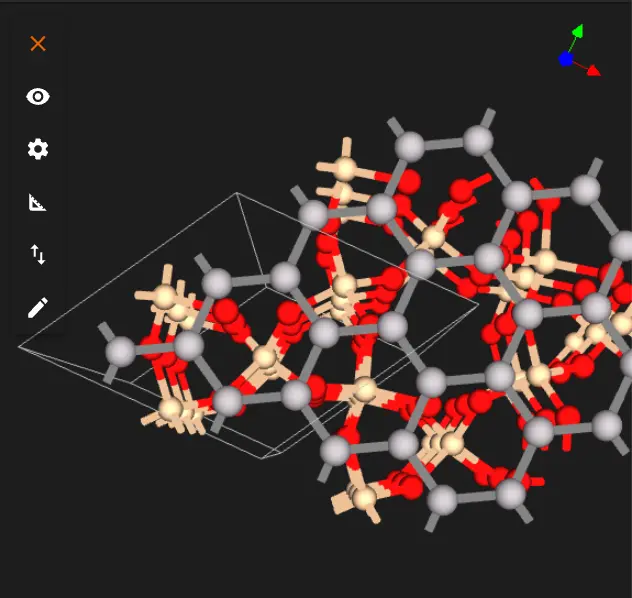The image size is (632, 598).
Task: Click the blue sphere of axis gizmo
Action: [566, 59]
